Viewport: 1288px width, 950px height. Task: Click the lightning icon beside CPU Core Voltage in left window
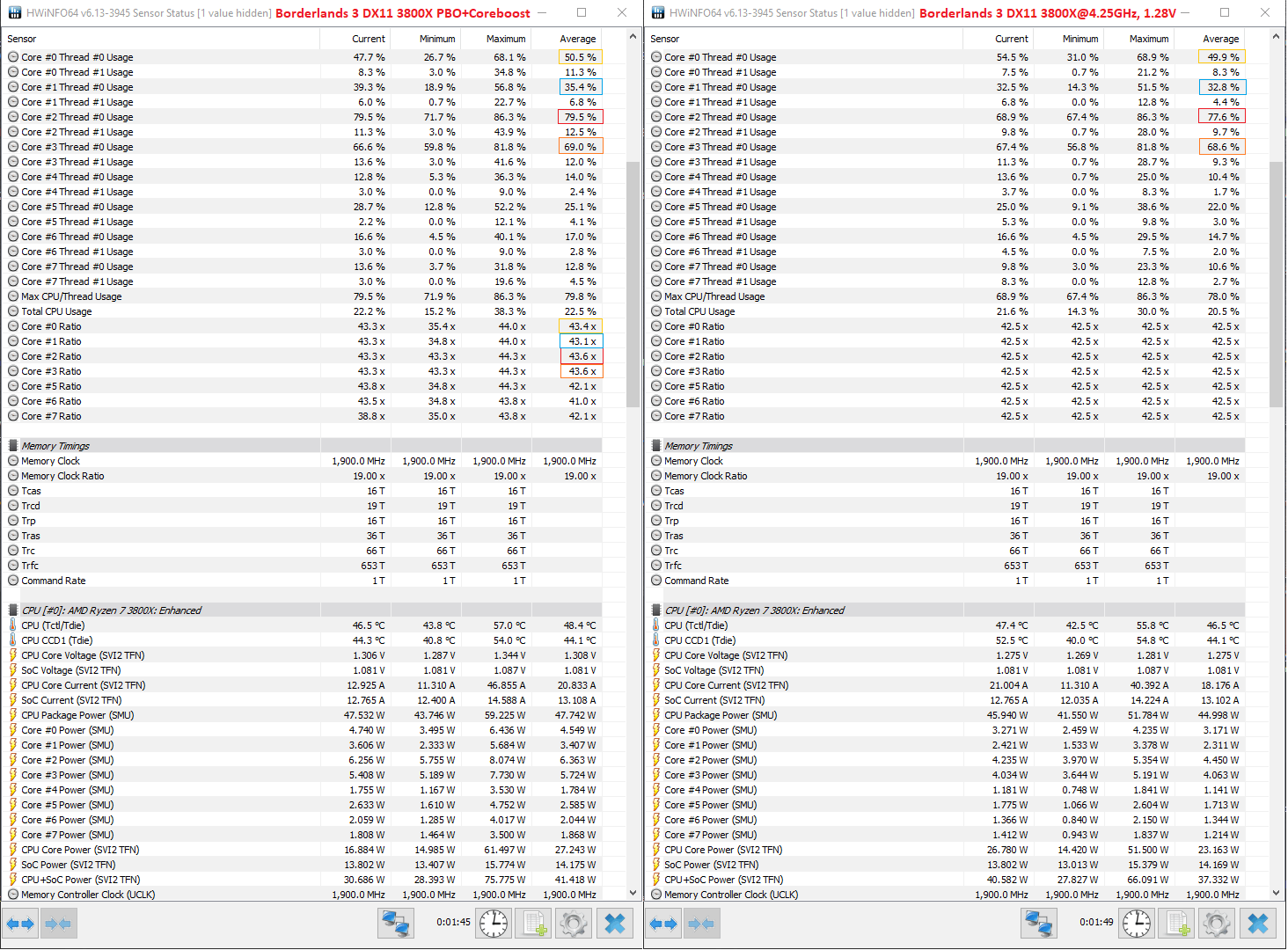click(13, 655)
